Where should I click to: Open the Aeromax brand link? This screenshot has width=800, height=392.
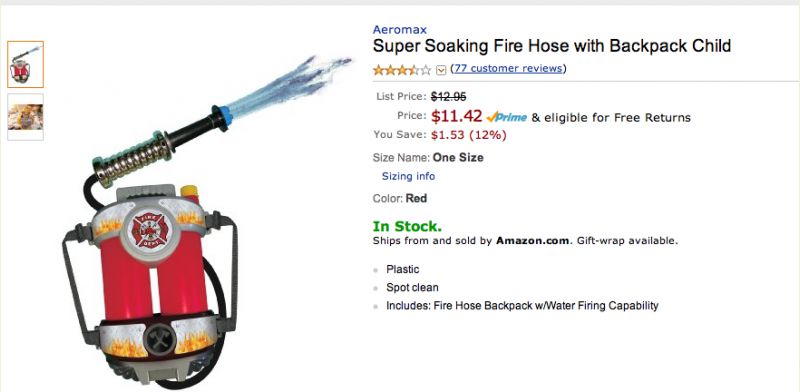(399, 30)
